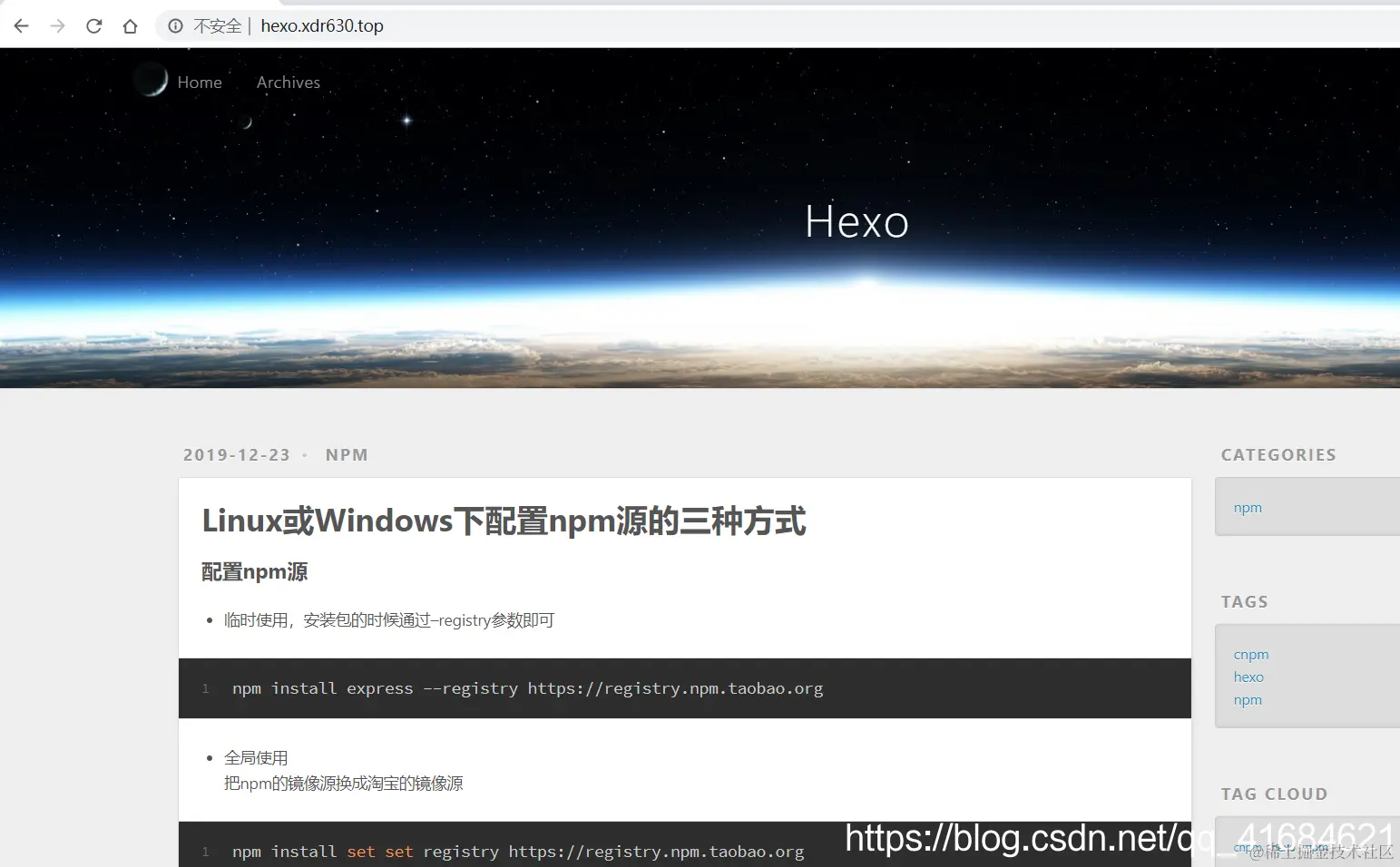Click the 配置npm源 subheading
This screenshot has height=867, width=1400.
pos(254,572)
